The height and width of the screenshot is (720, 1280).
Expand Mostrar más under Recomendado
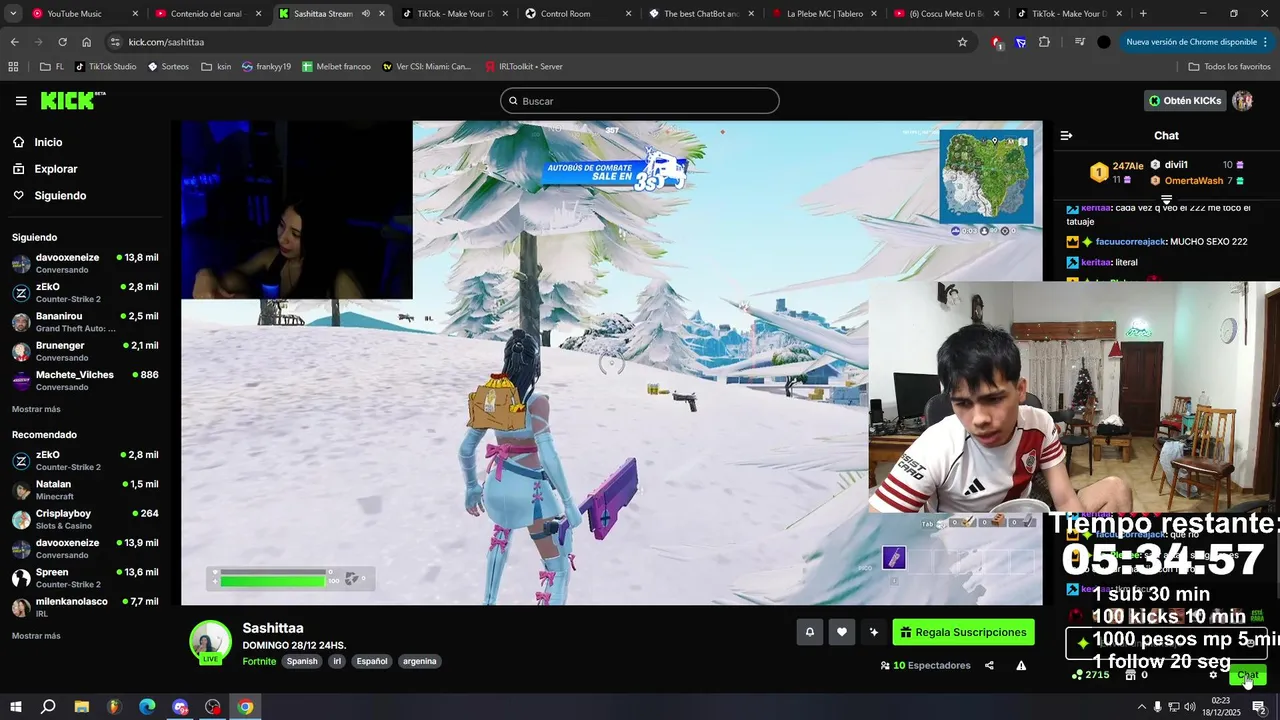(x=36, y=636)
